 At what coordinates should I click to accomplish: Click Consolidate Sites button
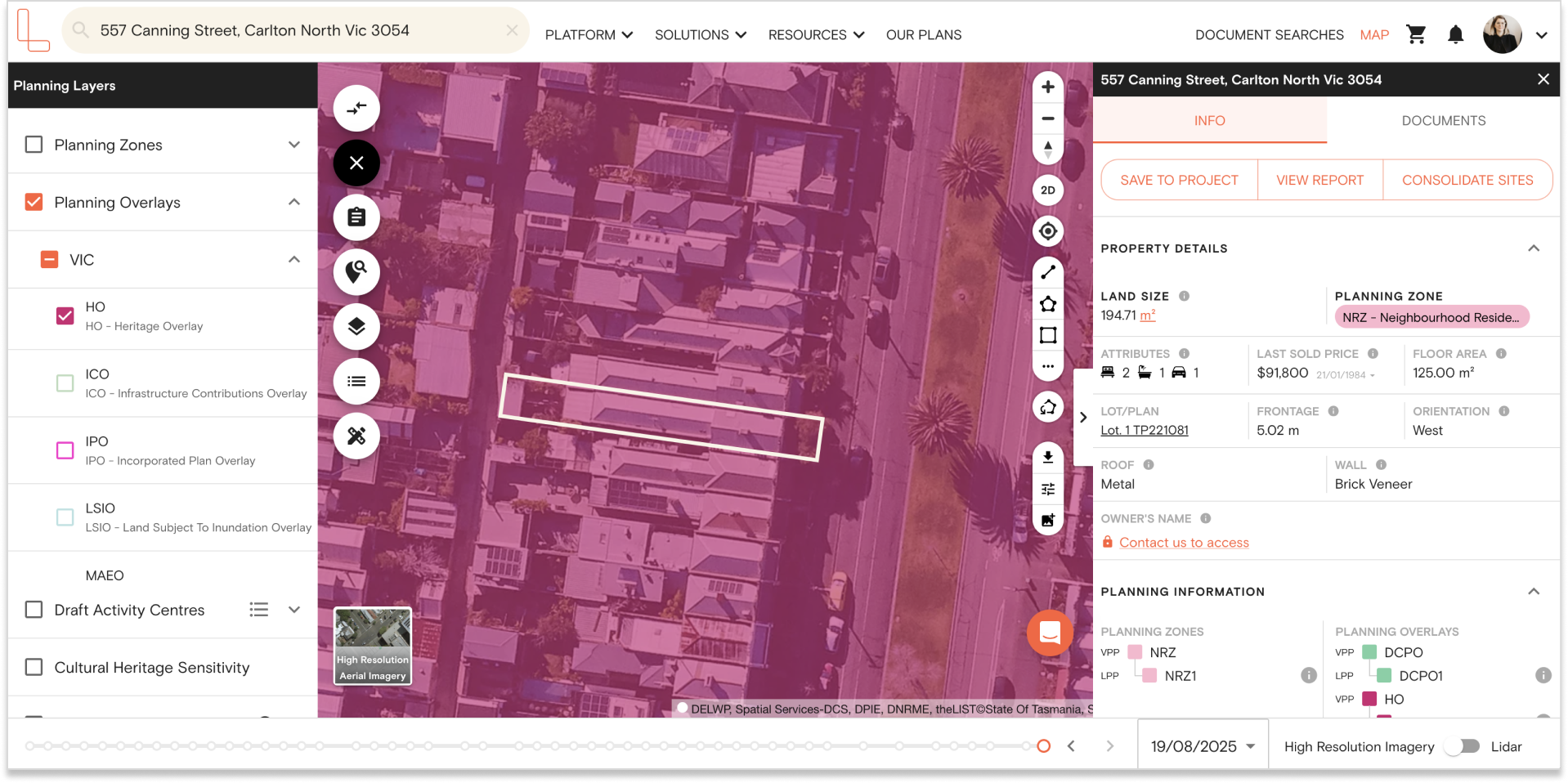coord(1467,180)
